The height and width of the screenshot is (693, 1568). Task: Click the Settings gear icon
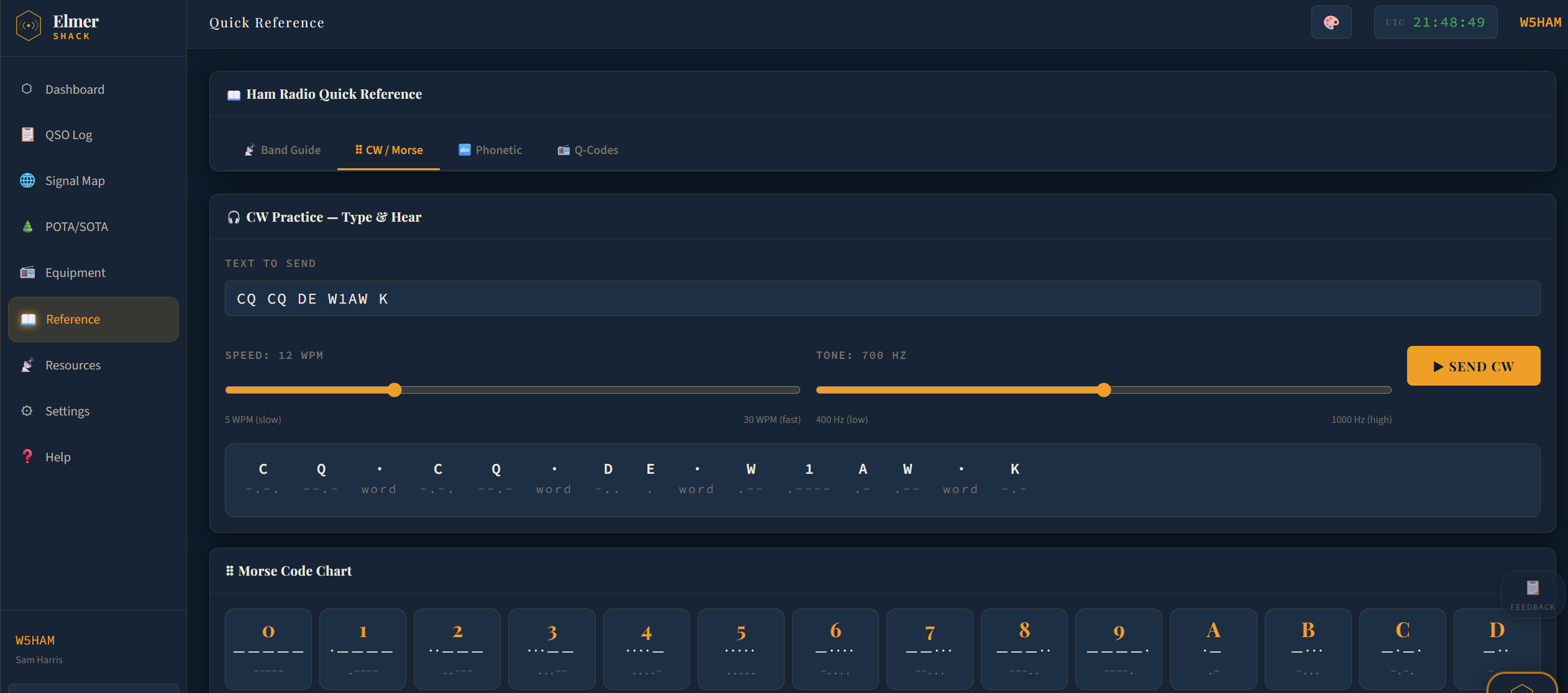click(27, 410)
